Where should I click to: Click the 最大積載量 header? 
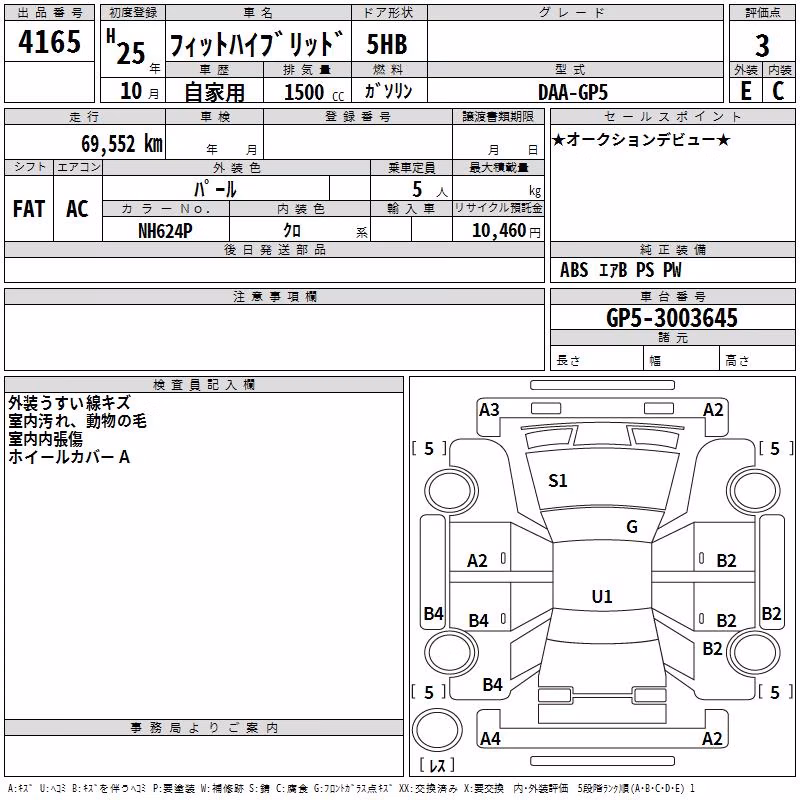pyautogui.click(x=498, y=168)
